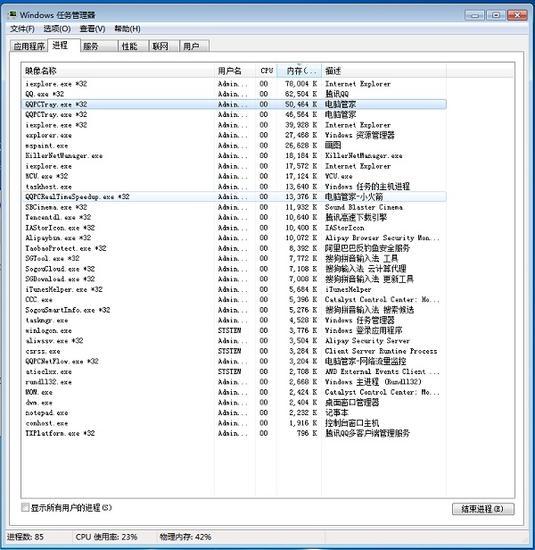The width and height of the screenshot is (535, 550).
Task: Click the 78,004 K memory value
Action: point(301,84)
